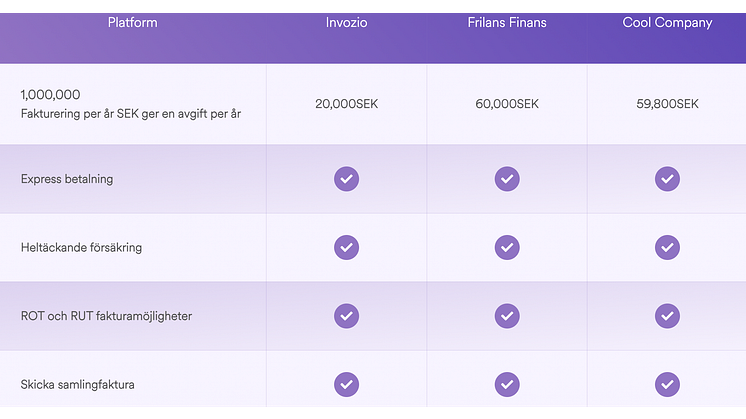
Task: Click Invozio Express betalning checkmark icon
Action: pyautogui.click(x=346, y=179)
